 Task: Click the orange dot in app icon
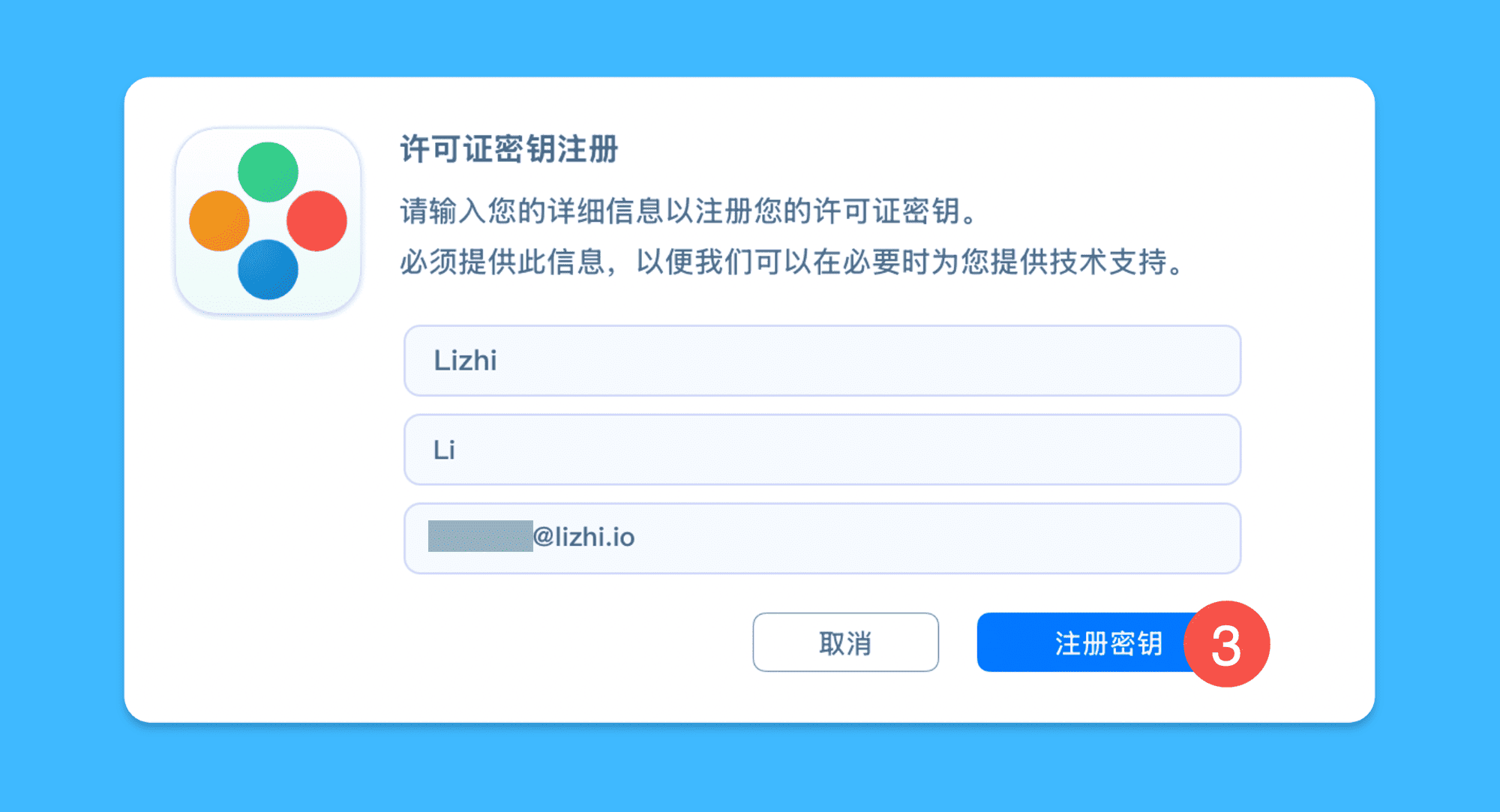(219, 220)
